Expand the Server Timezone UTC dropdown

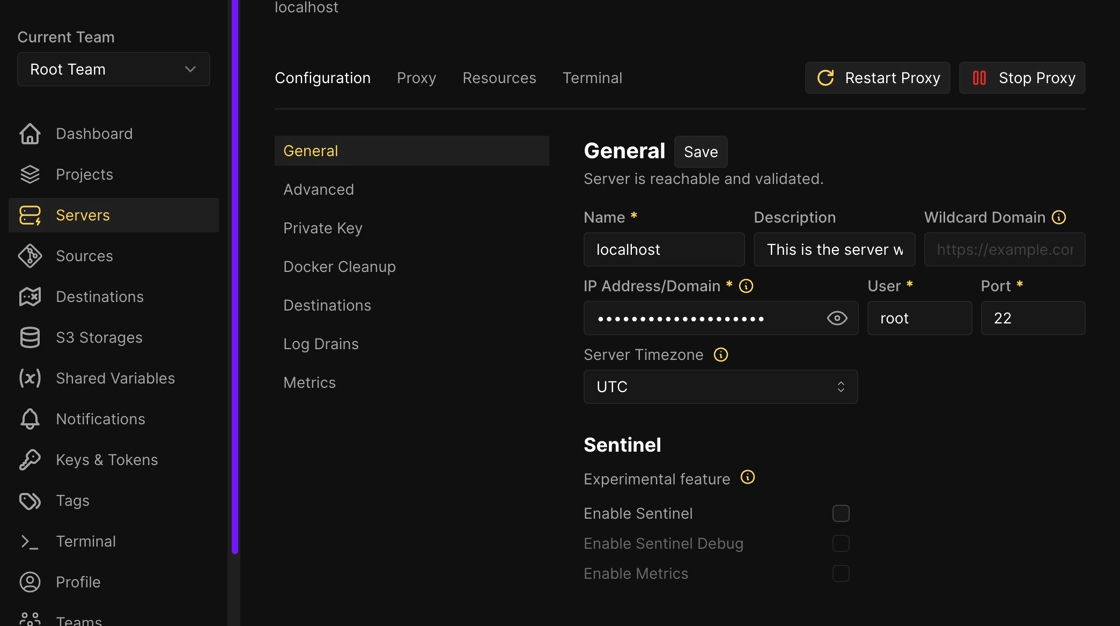click(720, 387)
